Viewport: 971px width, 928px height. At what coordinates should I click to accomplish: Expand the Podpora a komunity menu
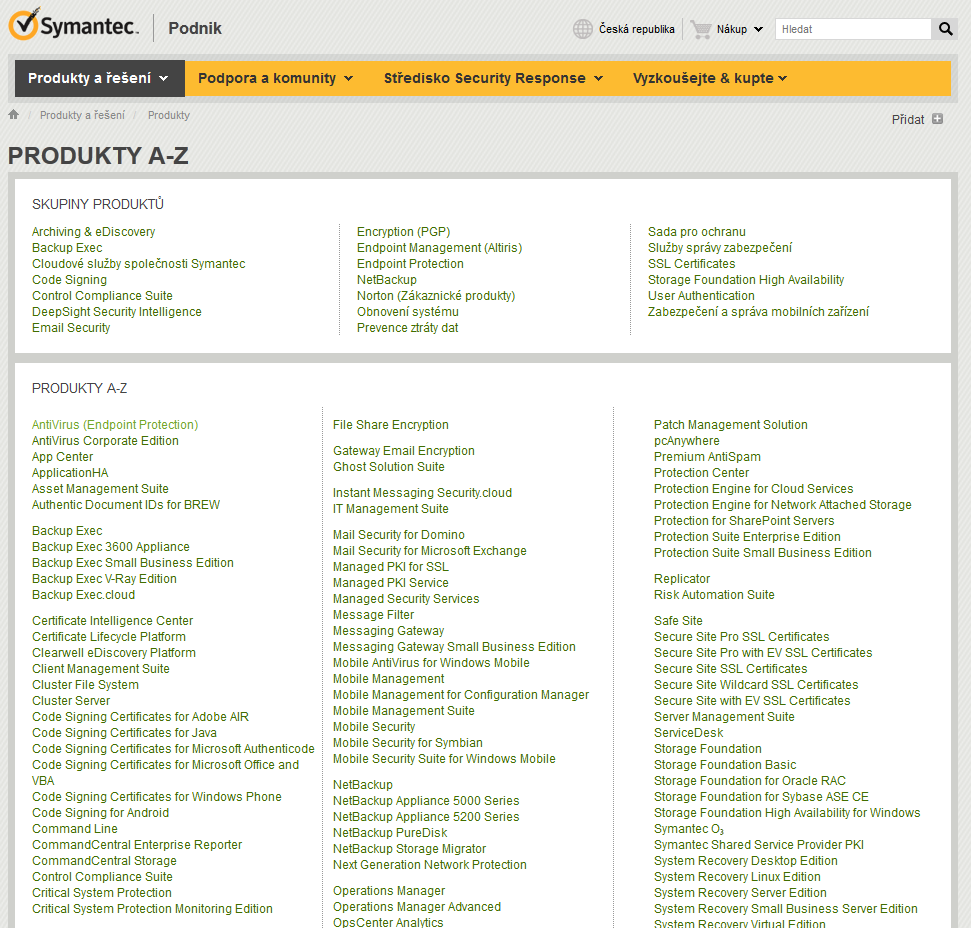click(275, 78)
